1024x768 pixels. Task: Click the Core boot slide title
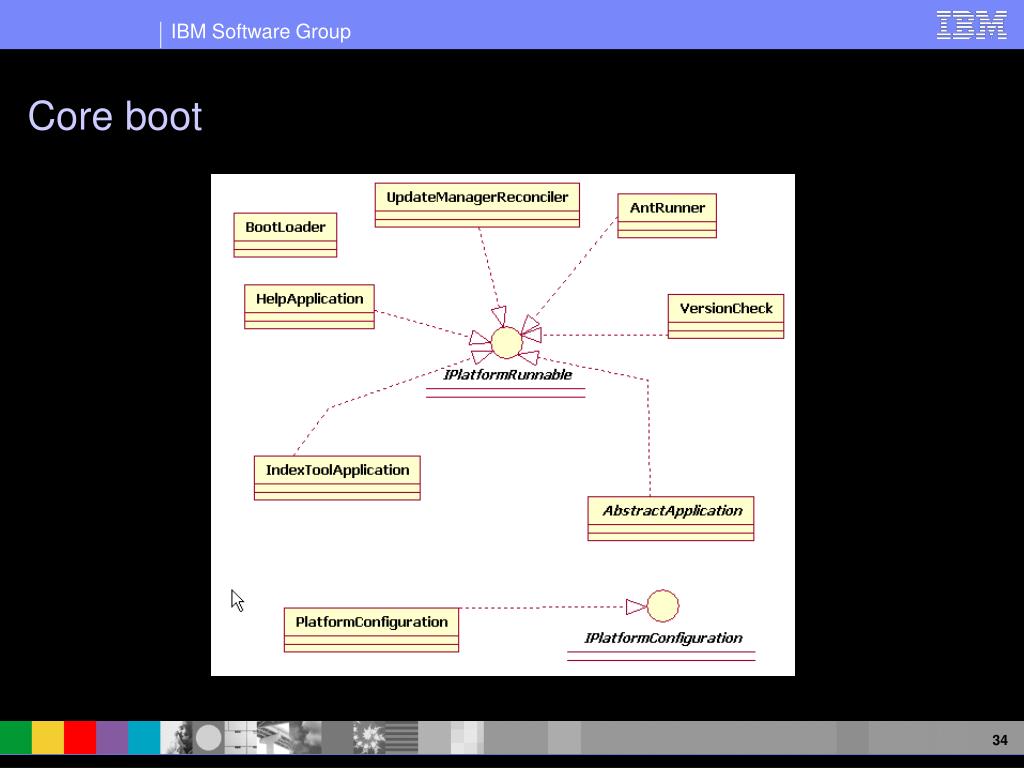(115, 116)
